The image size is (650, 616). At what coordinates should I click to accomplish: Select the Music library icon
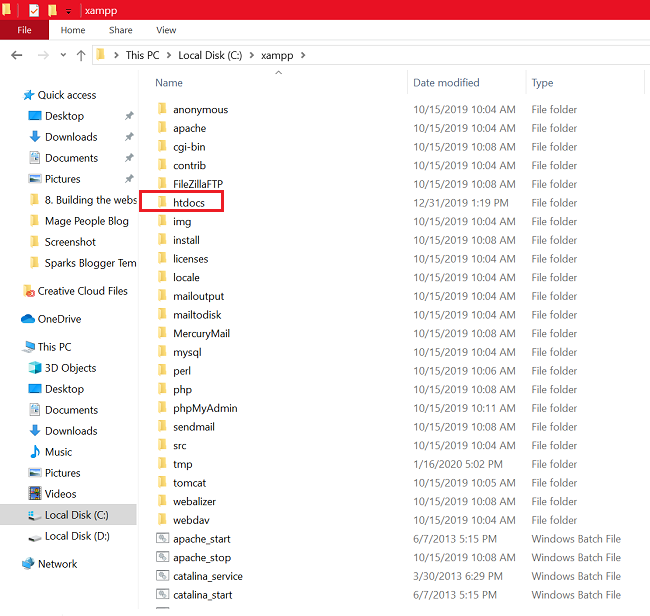(35, 452)
